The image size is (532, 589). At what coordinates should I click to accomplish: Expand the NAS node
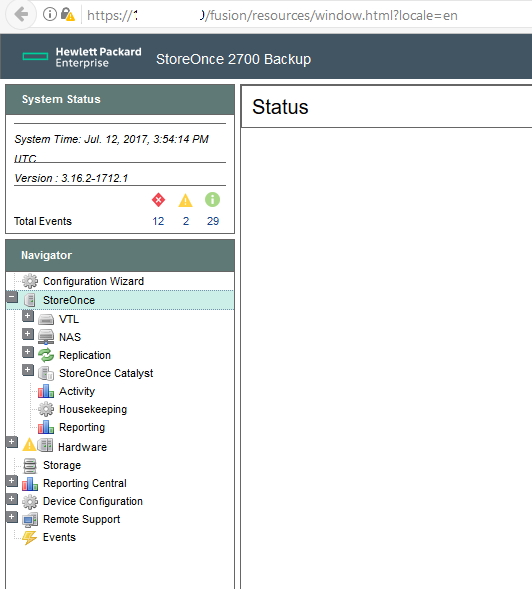click(x=28, y=334)
